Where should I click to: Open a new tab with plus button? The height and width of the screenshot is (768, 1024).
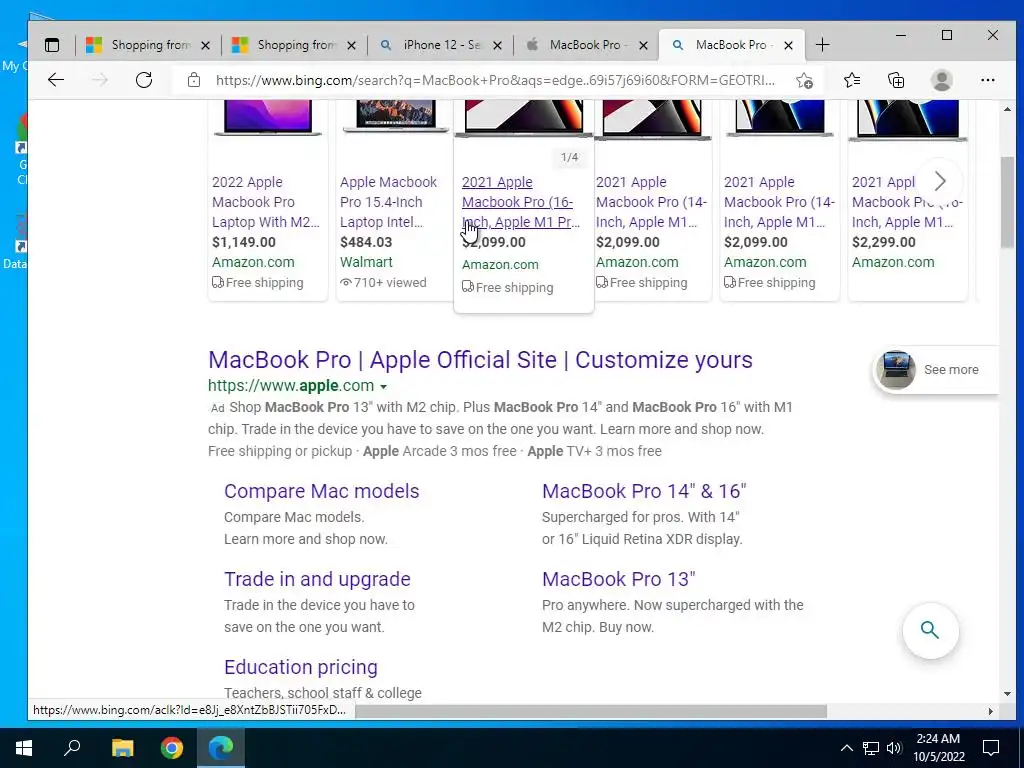822,45
